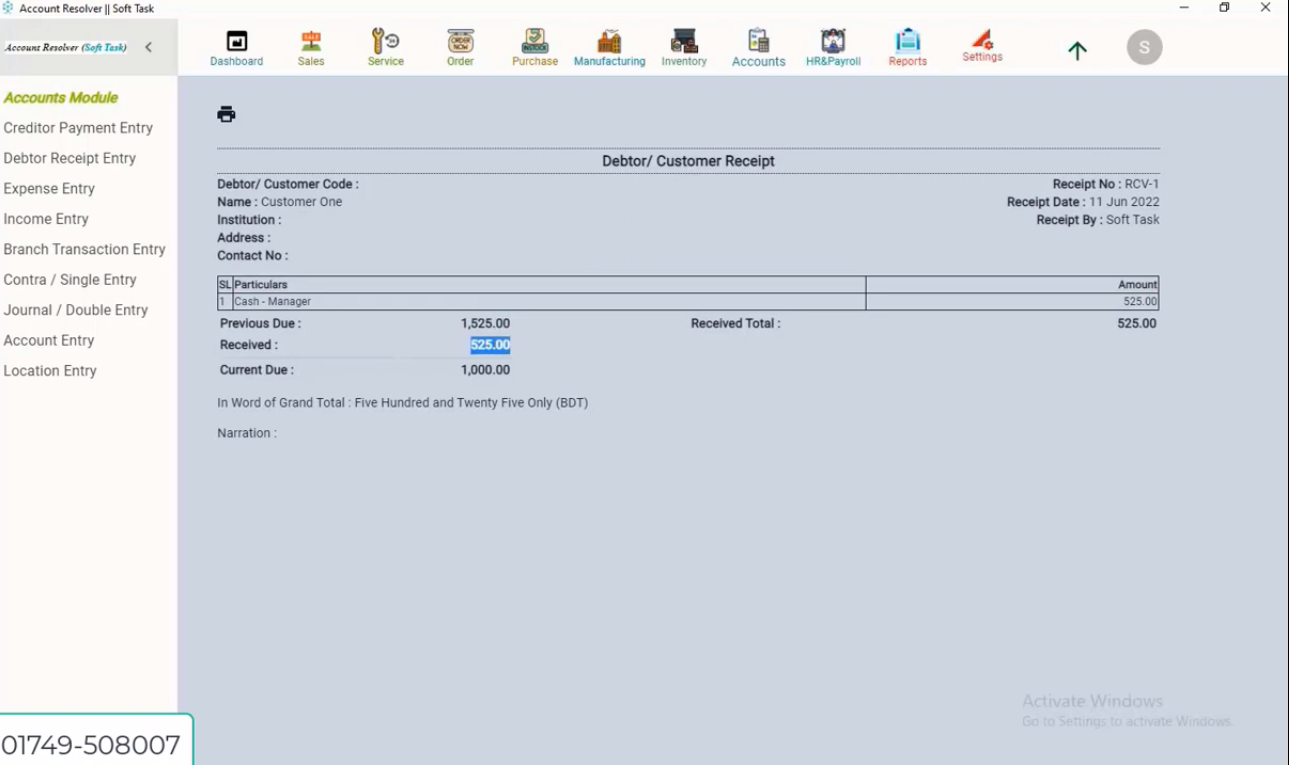This screenshot has width=1289, height=765.
Task: Open the Inventory module icon
Action: click(x=683, y=45)
